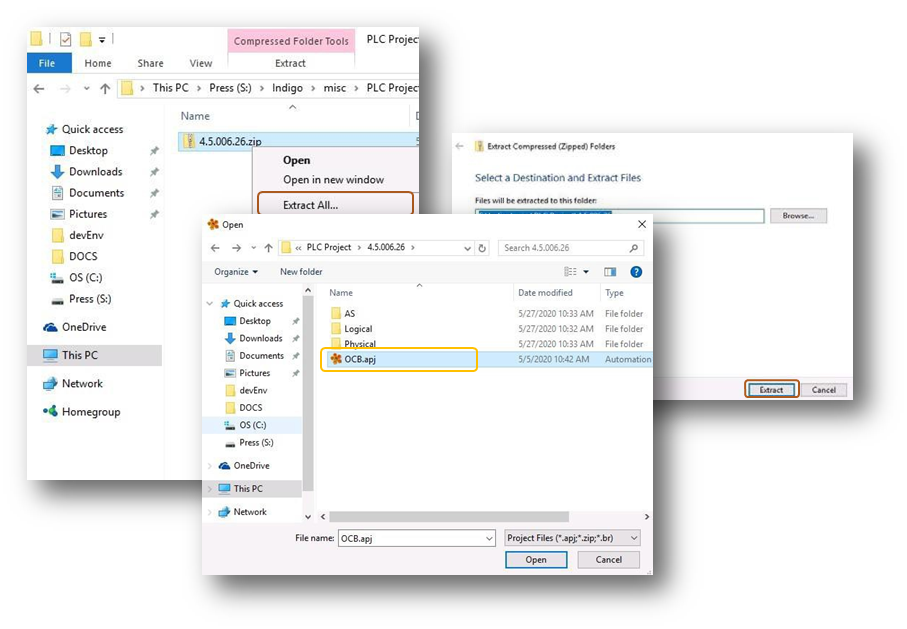
Task: Expand Network in Open dialog tree
Action: point(209,512)
